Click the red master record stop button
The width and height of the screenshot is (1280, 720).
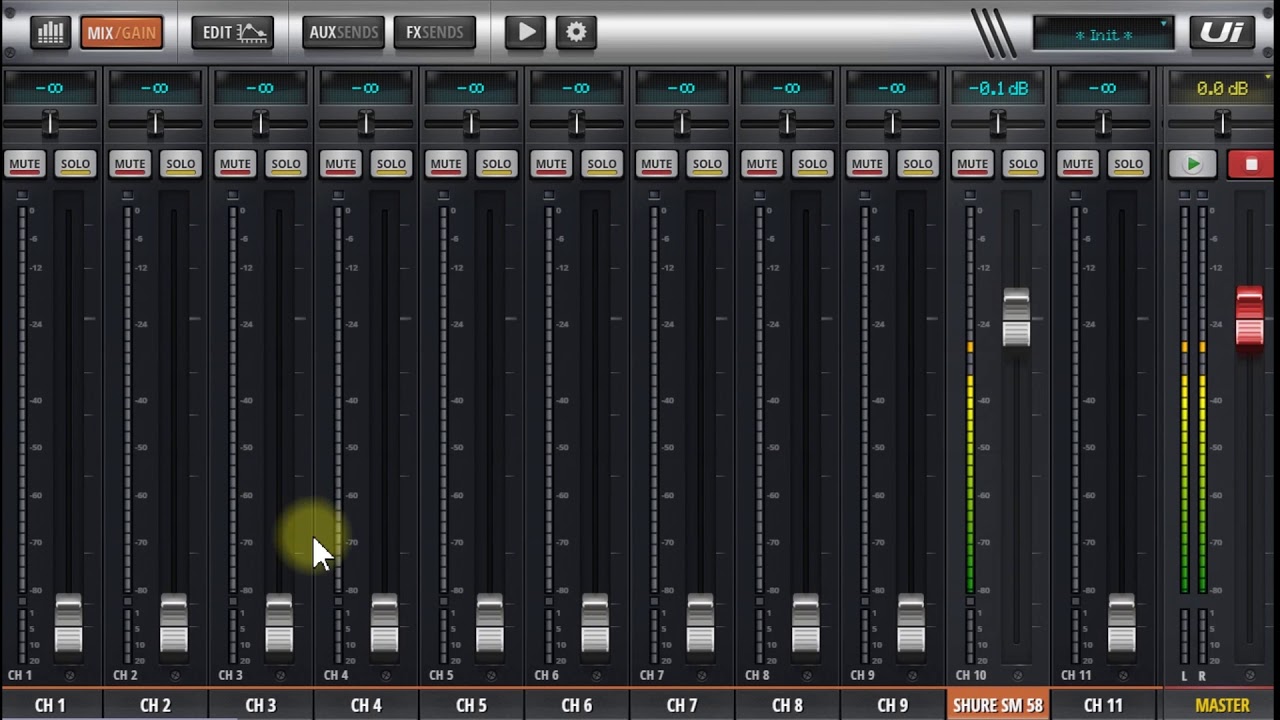coord(1251,164)
